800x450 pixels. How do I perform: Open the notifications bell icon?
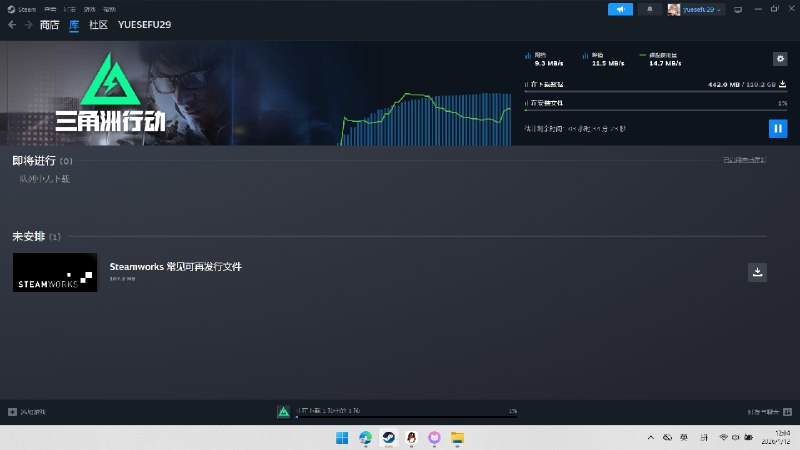pyautogui.click(x=649, y=9)
